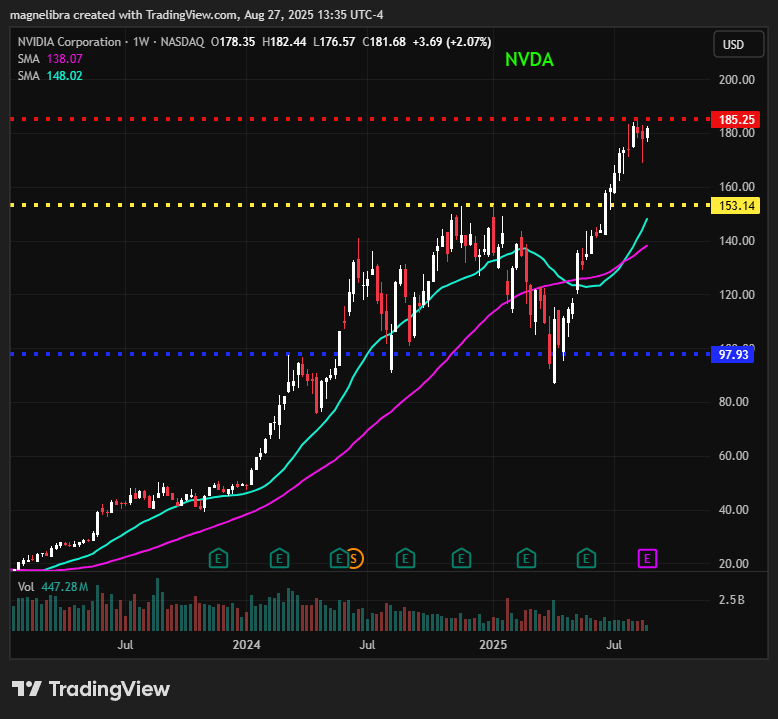Click the 120.00 price axis label
Image resolution: width=778 pixels, height=719 pixels.
click(x=736, y=295)
